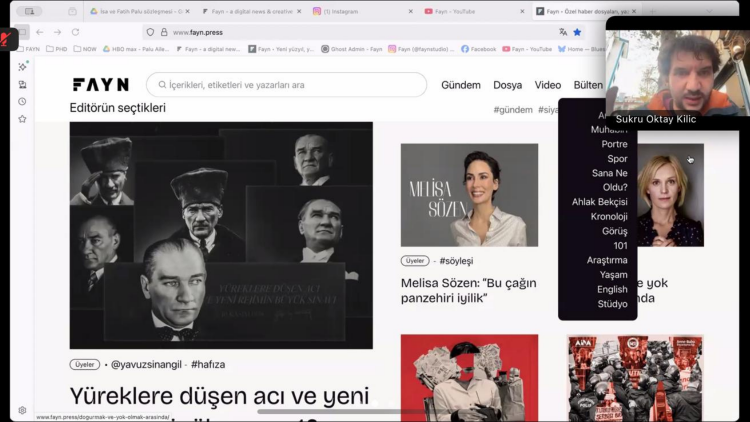The width and height of the screenshot is (750, 422).
Task: Click the sidebar sparkle AI icon
Action: coord(22,67)
